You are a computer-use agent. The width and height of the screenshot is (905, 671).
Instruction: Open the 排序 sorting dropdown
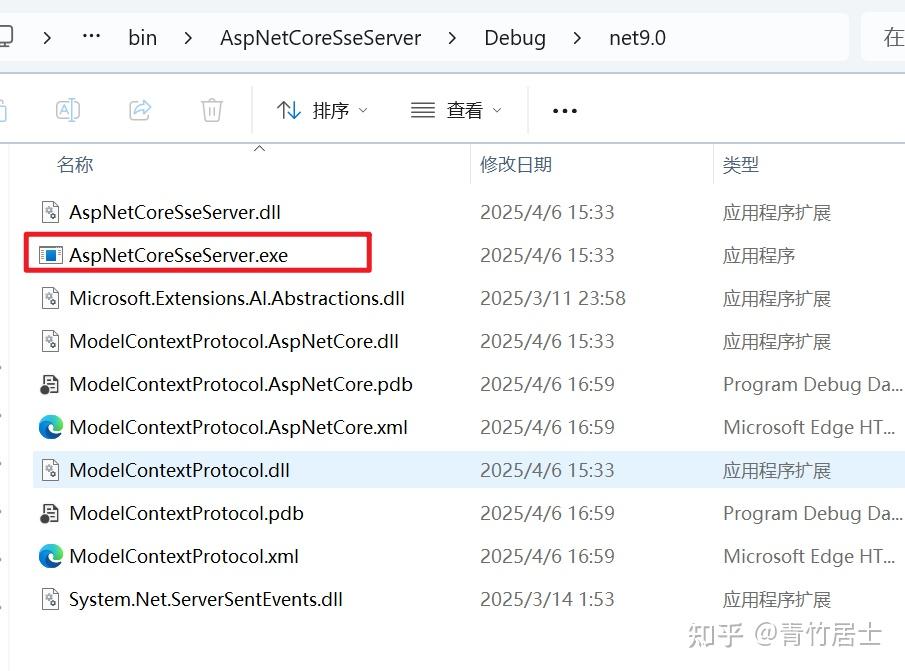click(x=325, y=110)
